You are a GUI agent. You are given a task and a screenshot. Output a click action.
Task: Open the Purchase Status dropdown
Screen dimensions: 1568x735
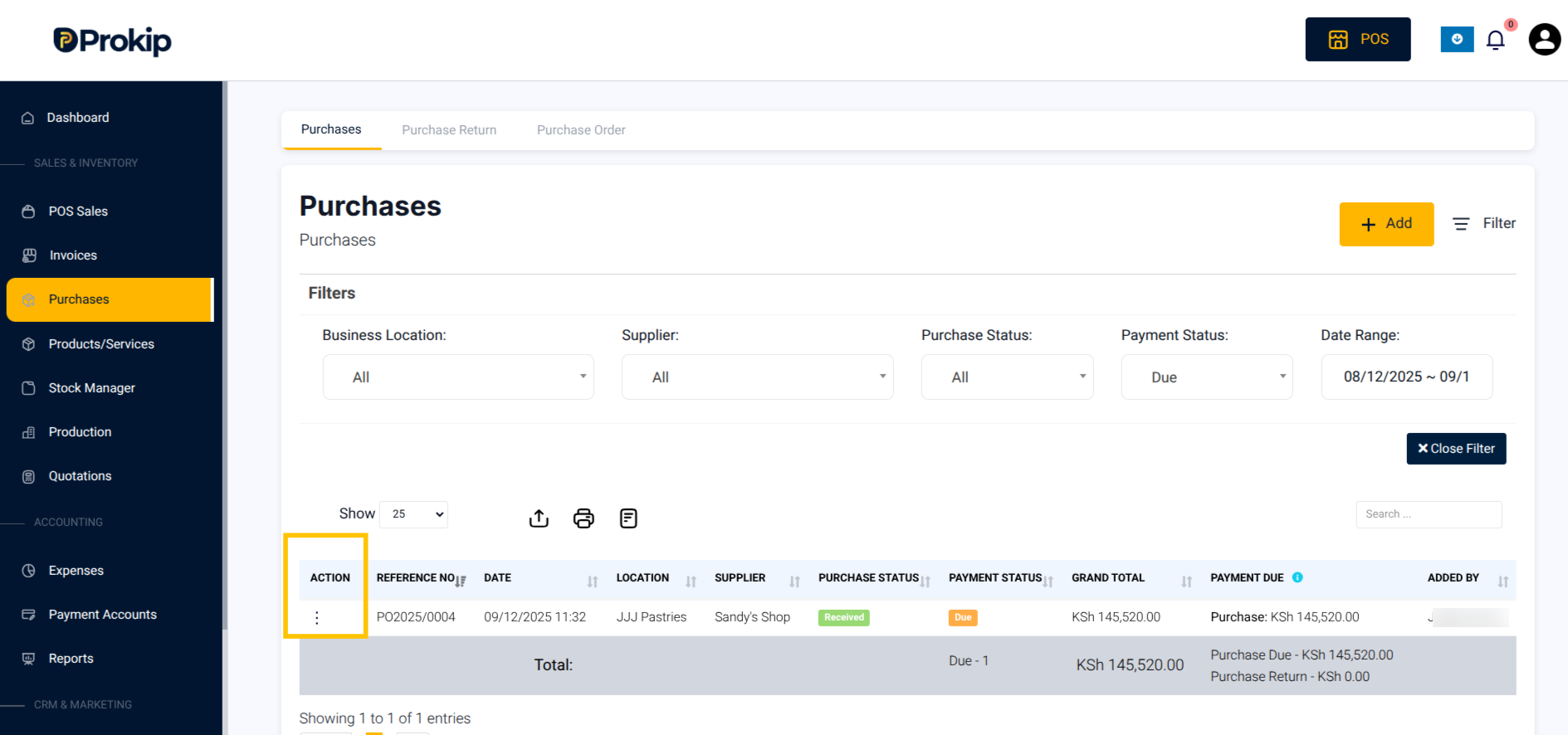click(x=1007, y=377)
